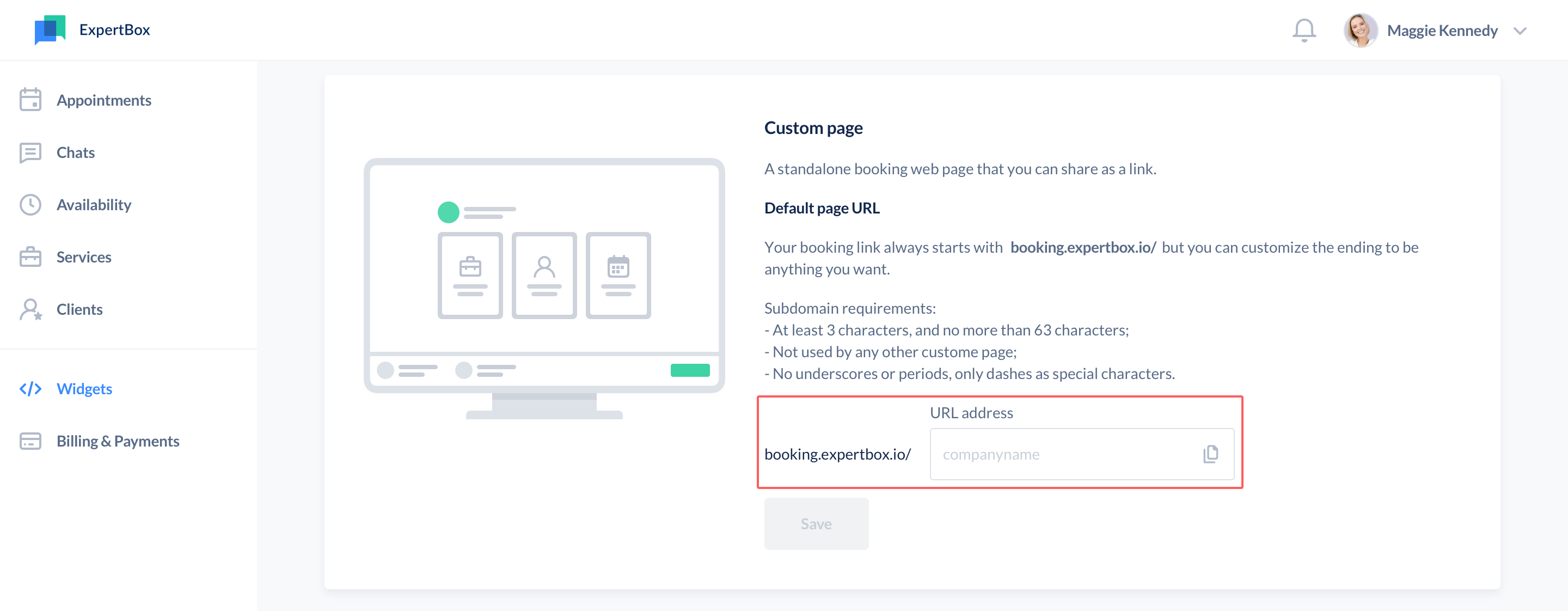Open the Chats menu item
Image resolution: width=1568 pixels, height=611 pixels.
(x=76, y=152)
